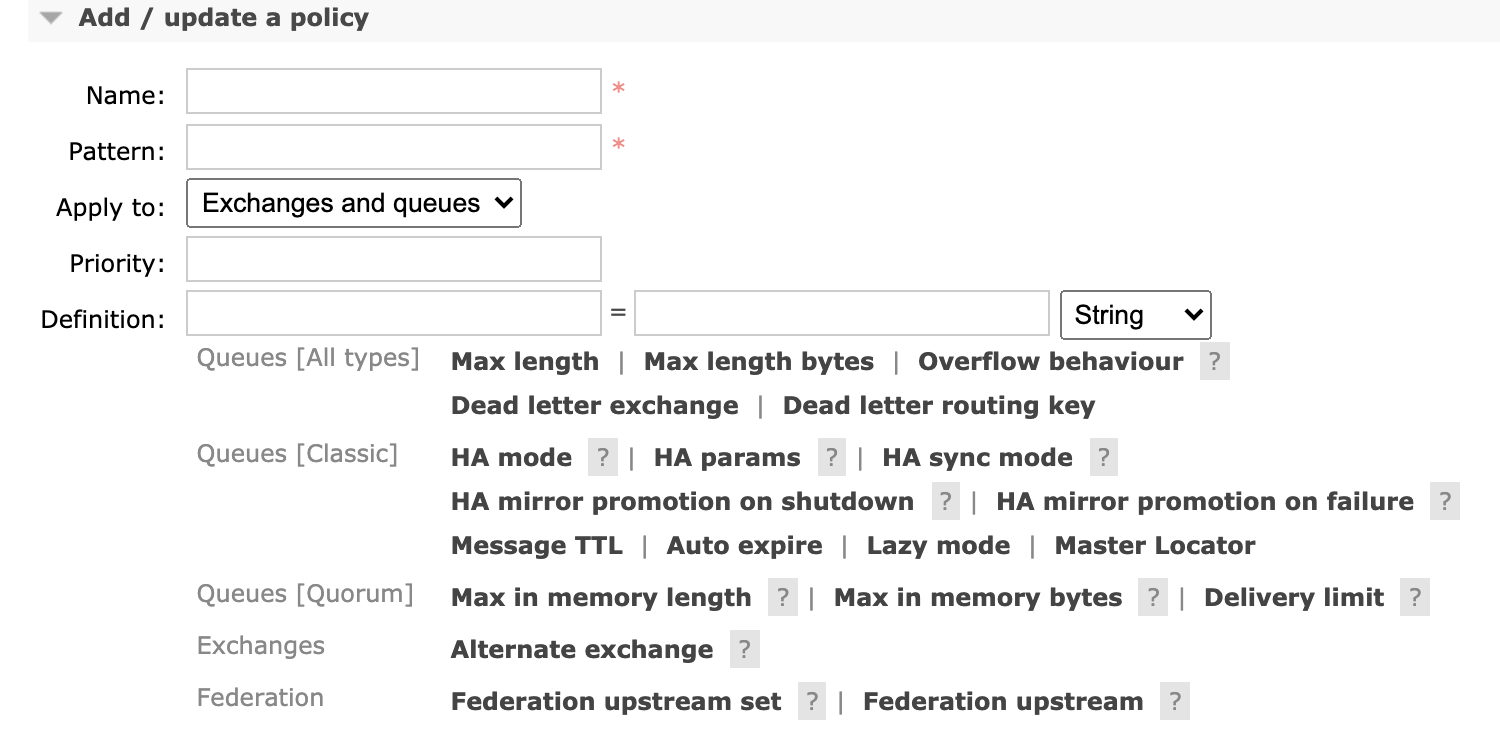Show help for HA sync mode
The image size is (1500, 738).
click(1103, 458)
